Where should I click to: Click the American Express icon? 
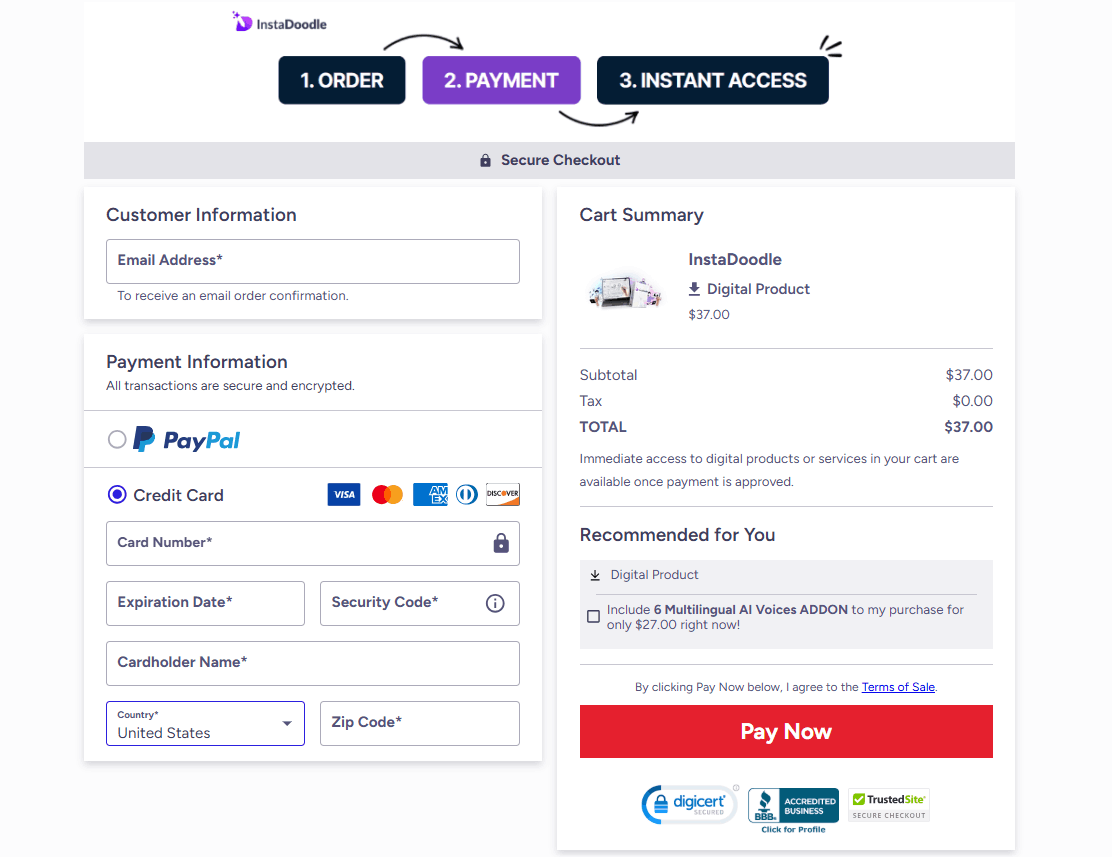point(430,494)
